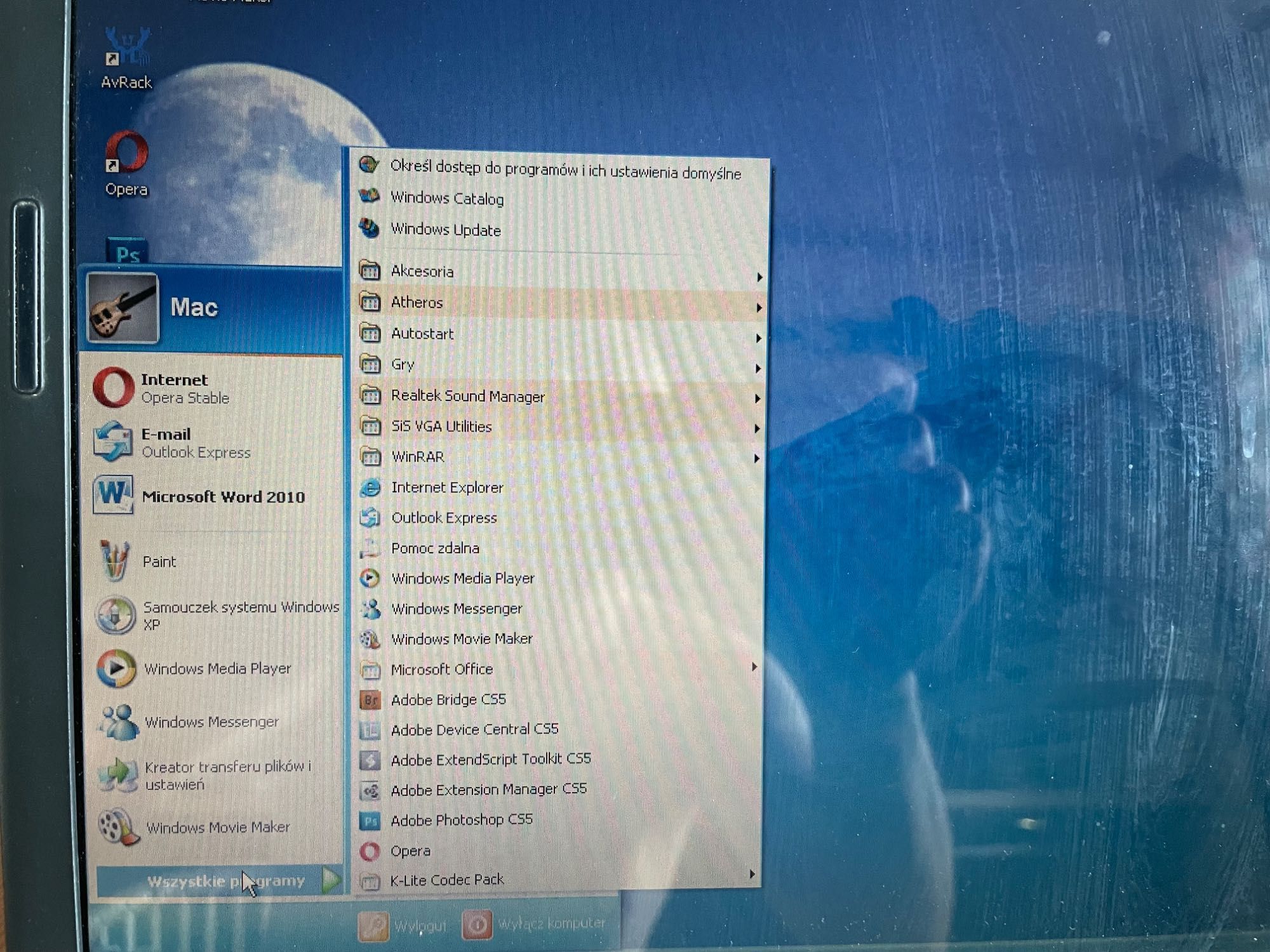Viewport: 1270px width, 952px height.
Task: Open the Microsoft Office folder entry
Action: point(557,670)
